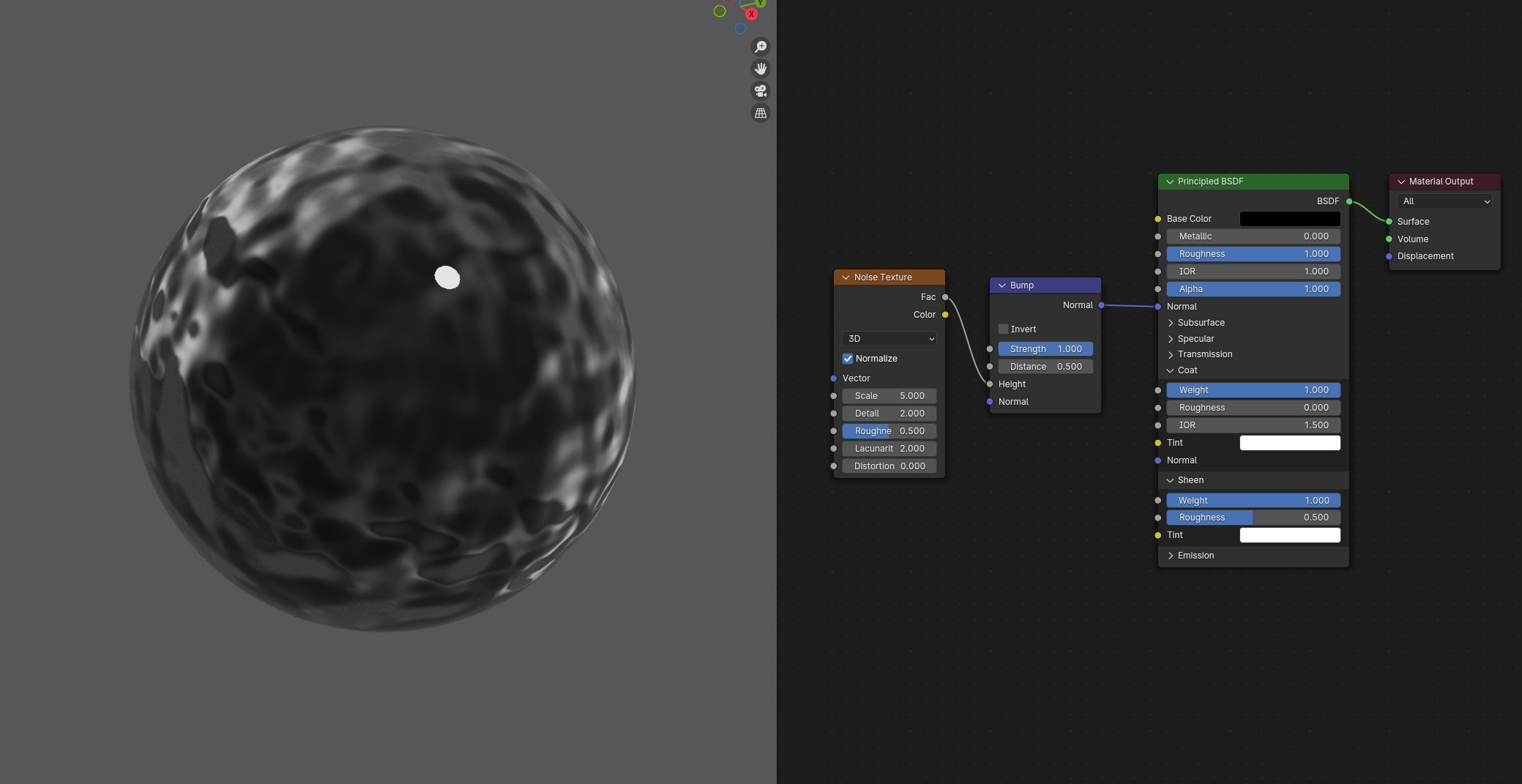
Task: Click the Fac output socket on Noise Texture
Action: pos(945,297)
